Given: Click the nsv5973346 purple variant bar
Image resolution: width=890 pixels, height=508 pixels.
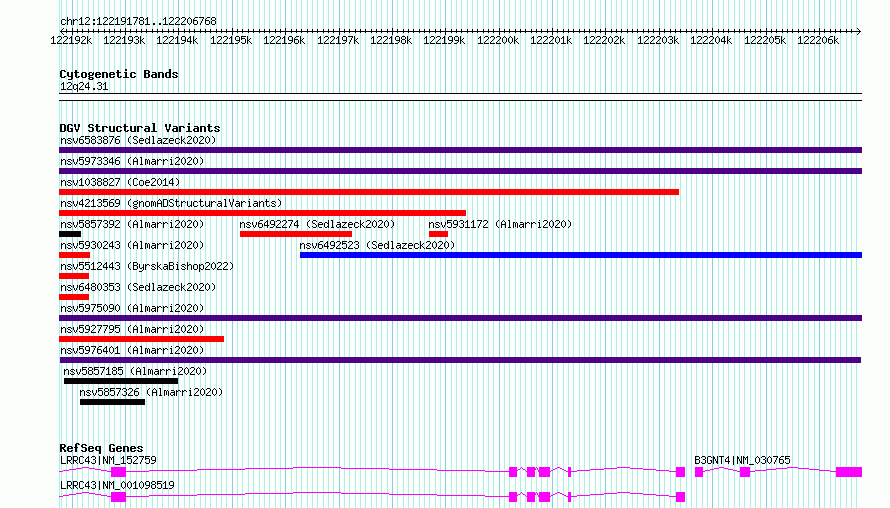Looking at the screenshot, I should click(460, 171).
